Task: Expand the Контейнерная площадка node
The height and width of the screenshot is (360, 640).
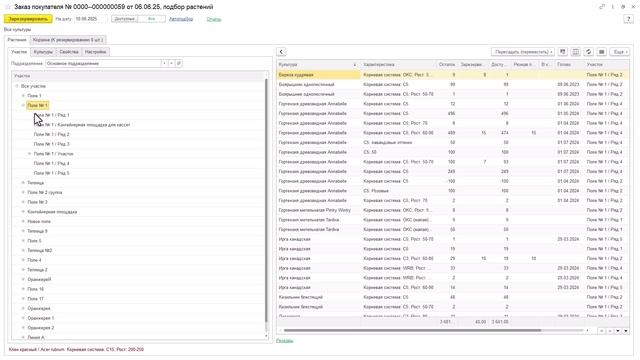Action: pos(23,212)
